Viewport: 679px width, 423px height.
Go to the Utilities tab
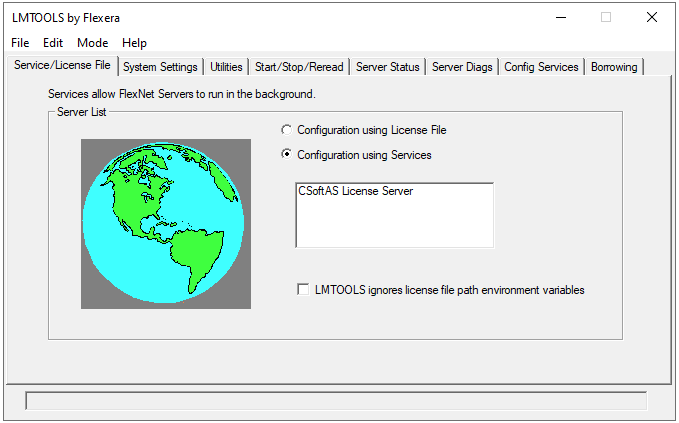click(x=226, y=67)
